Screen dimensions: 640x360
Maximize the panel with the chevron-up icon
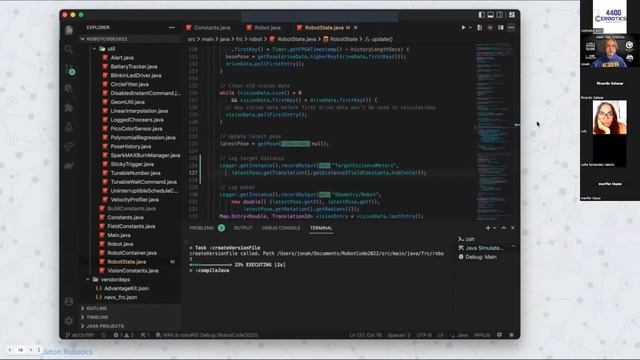click(504, 228)
